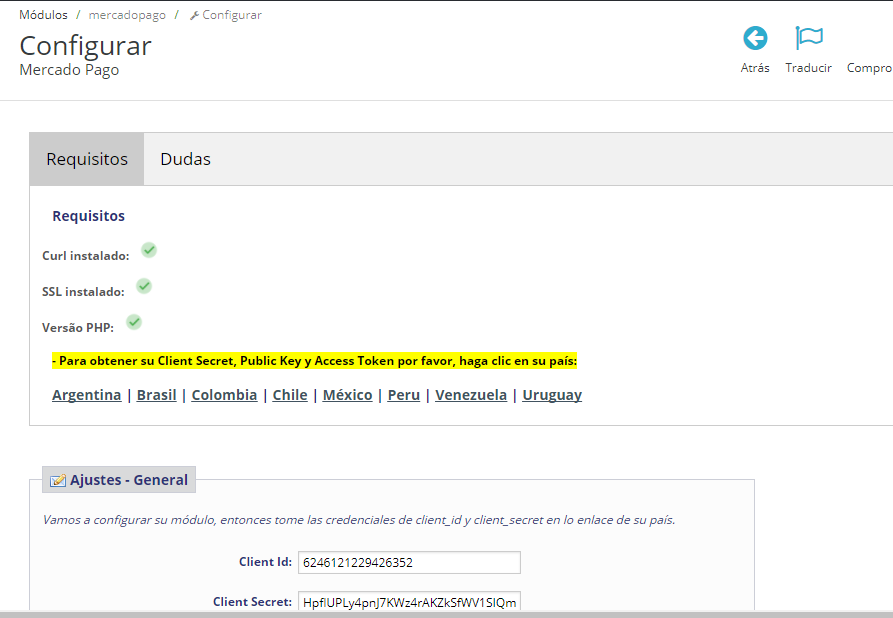
Task: Click the Atrás back arrow icon
Action: click(x=755, y=38)
